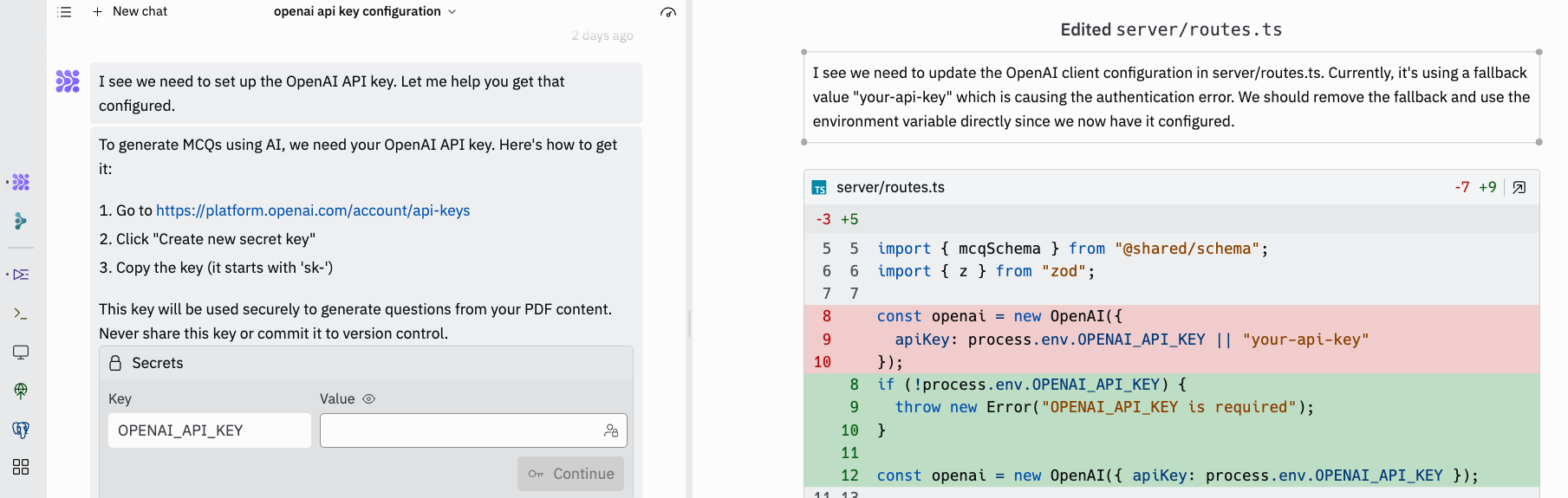Open the Agent tool in the sidebar
1568x498 pixels.
click(x=21, y=182)
